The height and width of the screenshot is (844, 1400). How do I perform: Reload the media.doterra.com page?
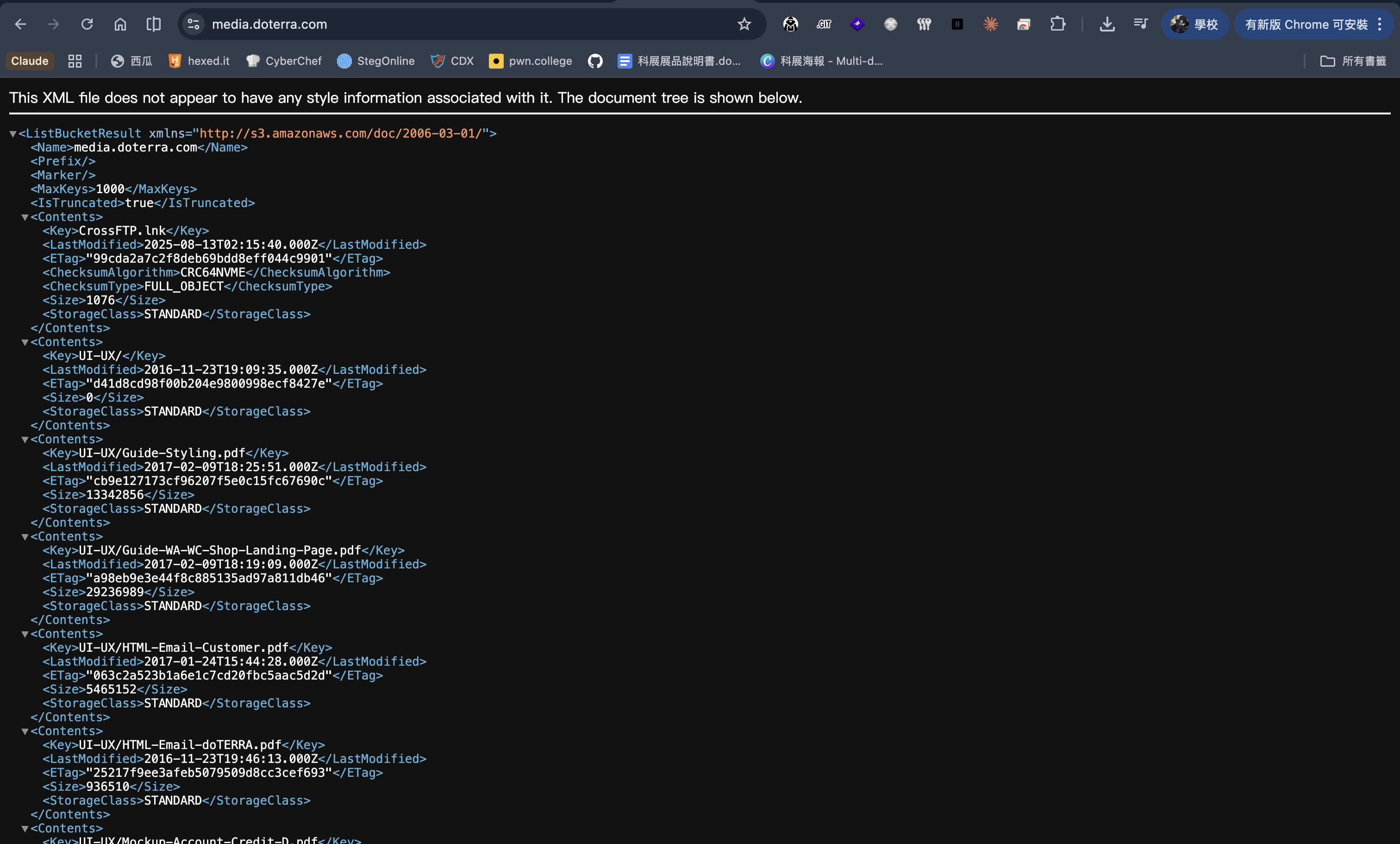[x=87, y=25]
